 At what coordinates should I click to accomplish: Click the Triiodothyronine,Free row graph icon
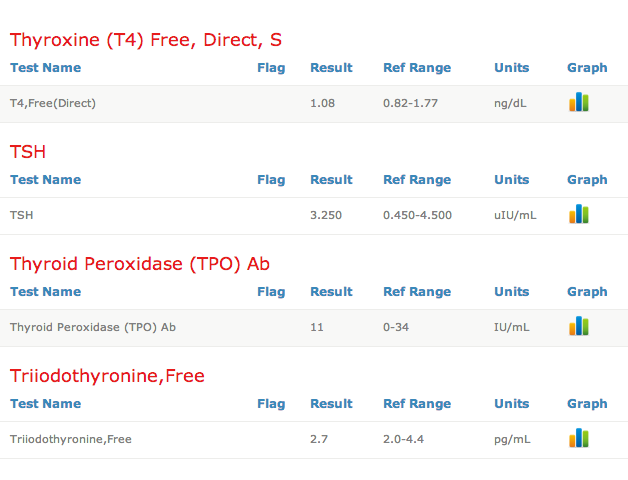(x=578, y=438)
